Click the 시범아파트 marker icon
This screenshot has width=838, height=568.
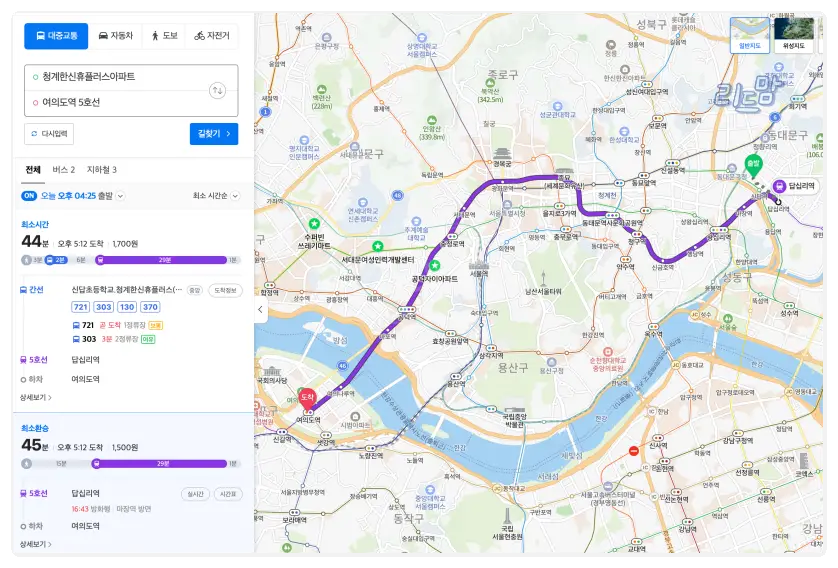click(x=355, y=416)
